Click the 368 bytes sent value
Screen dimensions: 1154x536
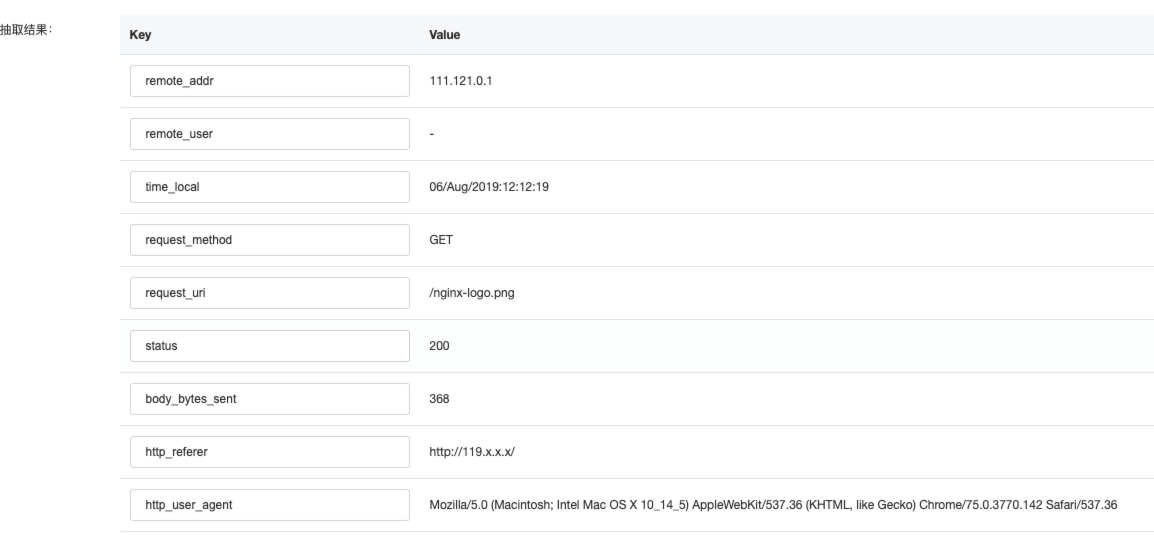tap(439, 399)
